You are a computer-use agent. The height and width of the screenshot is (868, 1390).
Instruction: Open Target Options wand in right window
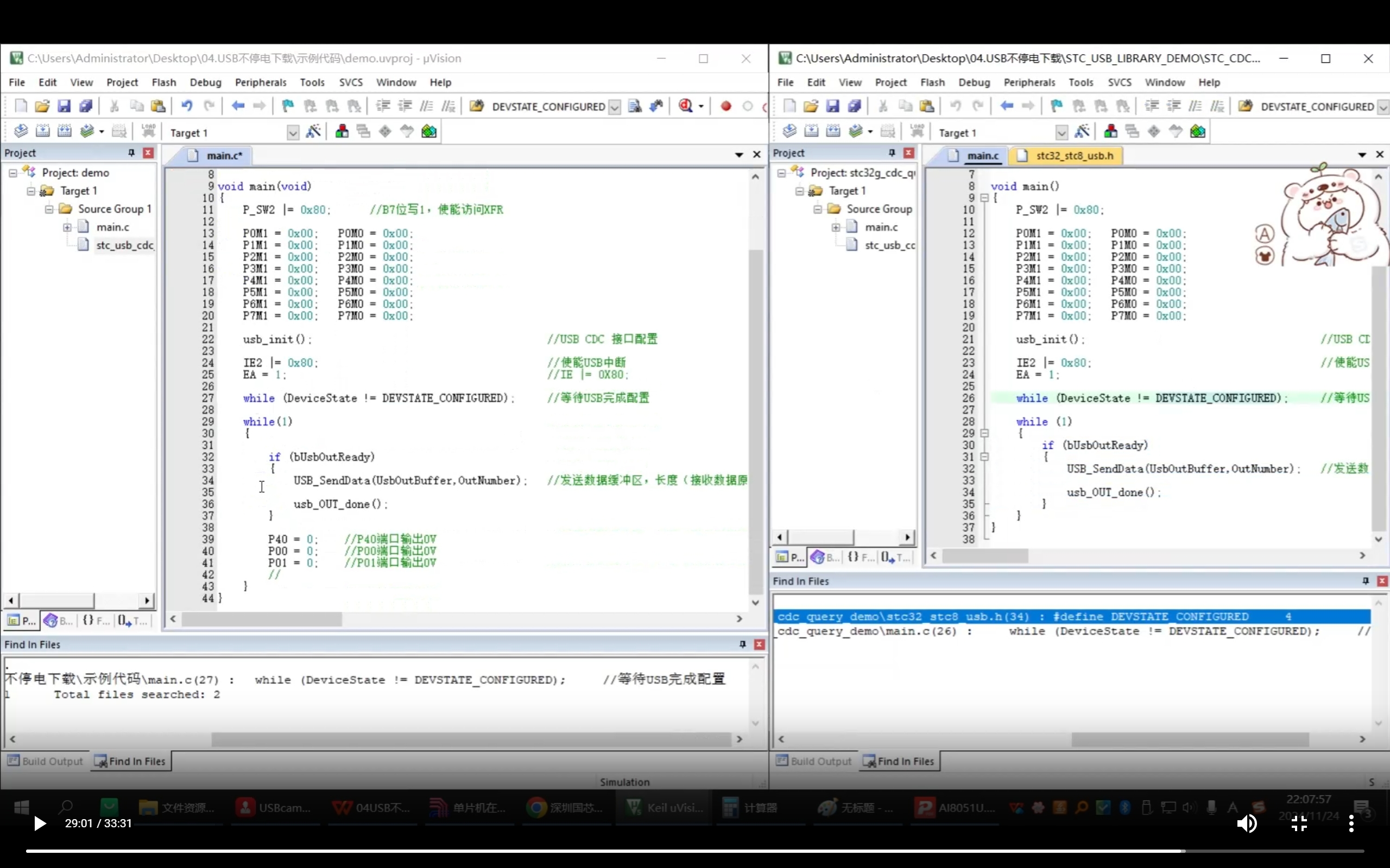[1082, 132]
